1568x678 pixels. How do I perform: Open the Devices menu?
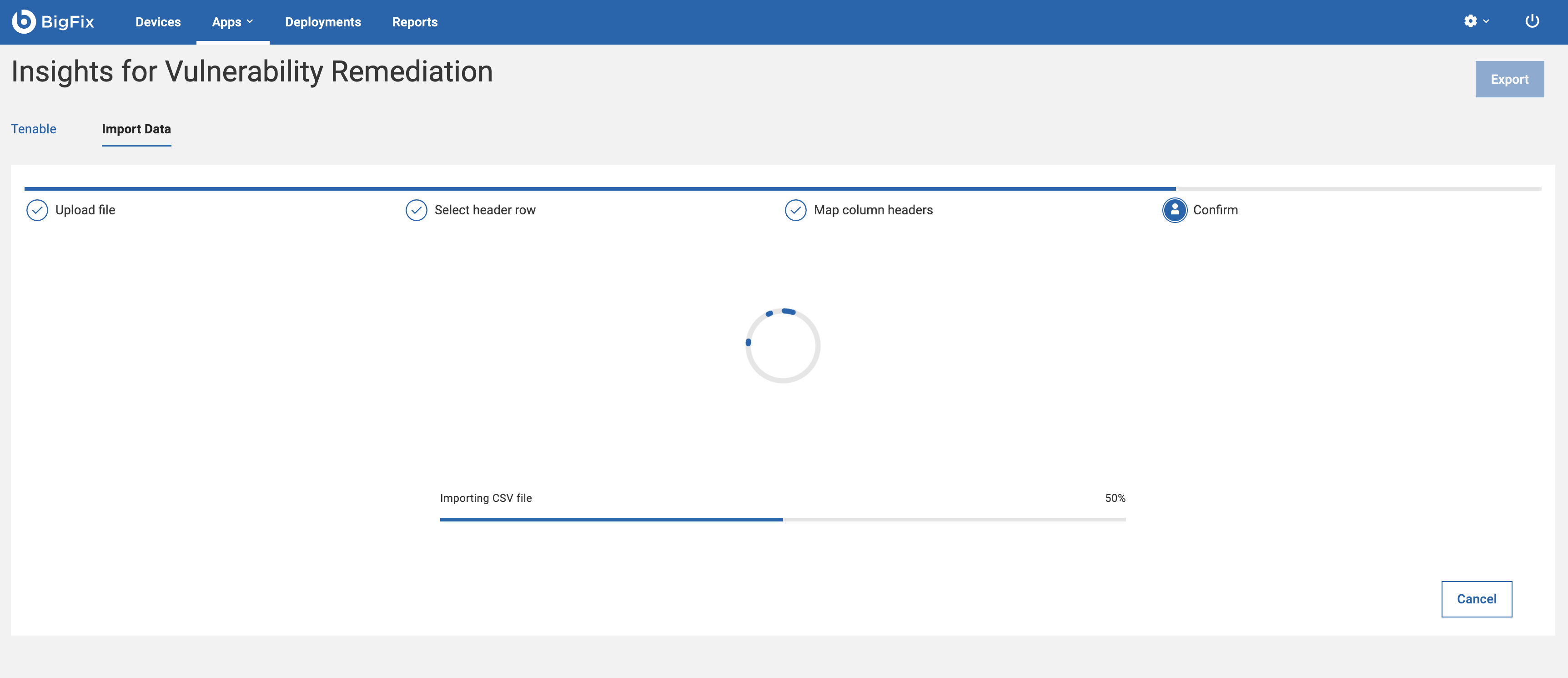158,22
